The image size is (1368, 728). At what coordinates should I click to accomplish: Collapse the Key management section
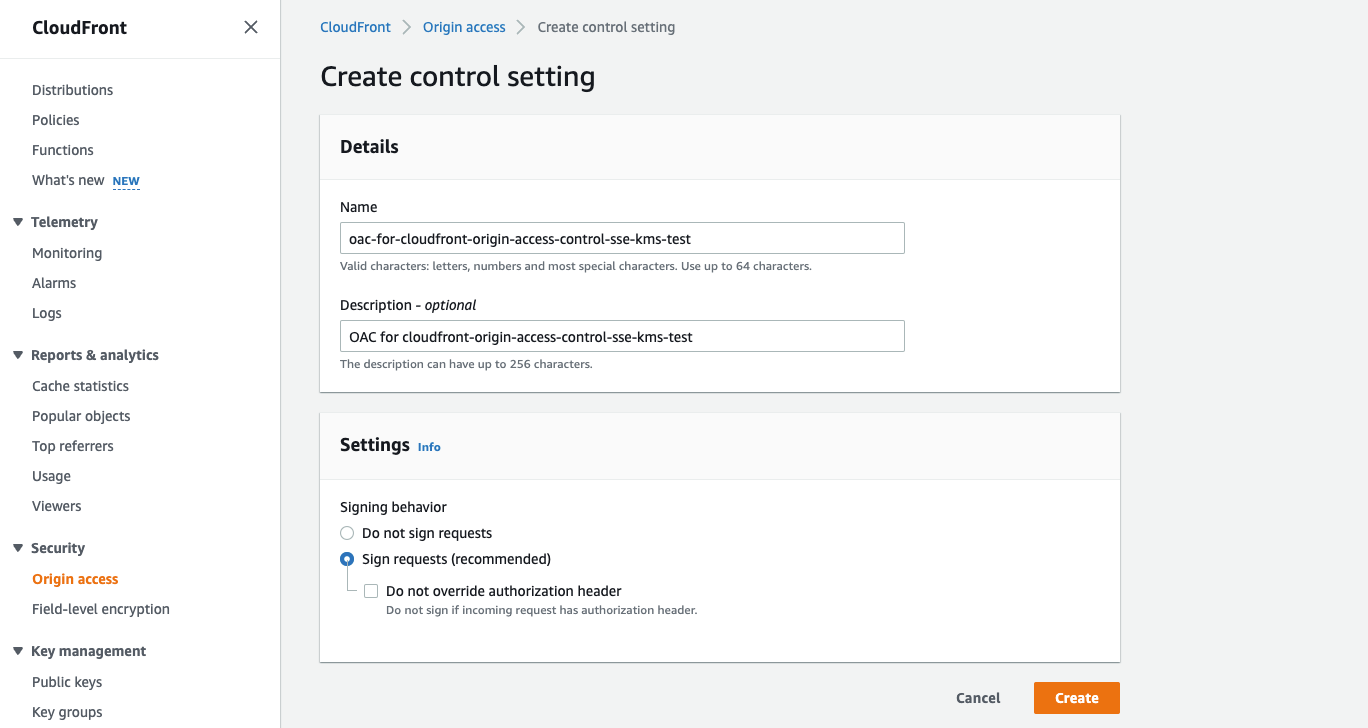18,651
